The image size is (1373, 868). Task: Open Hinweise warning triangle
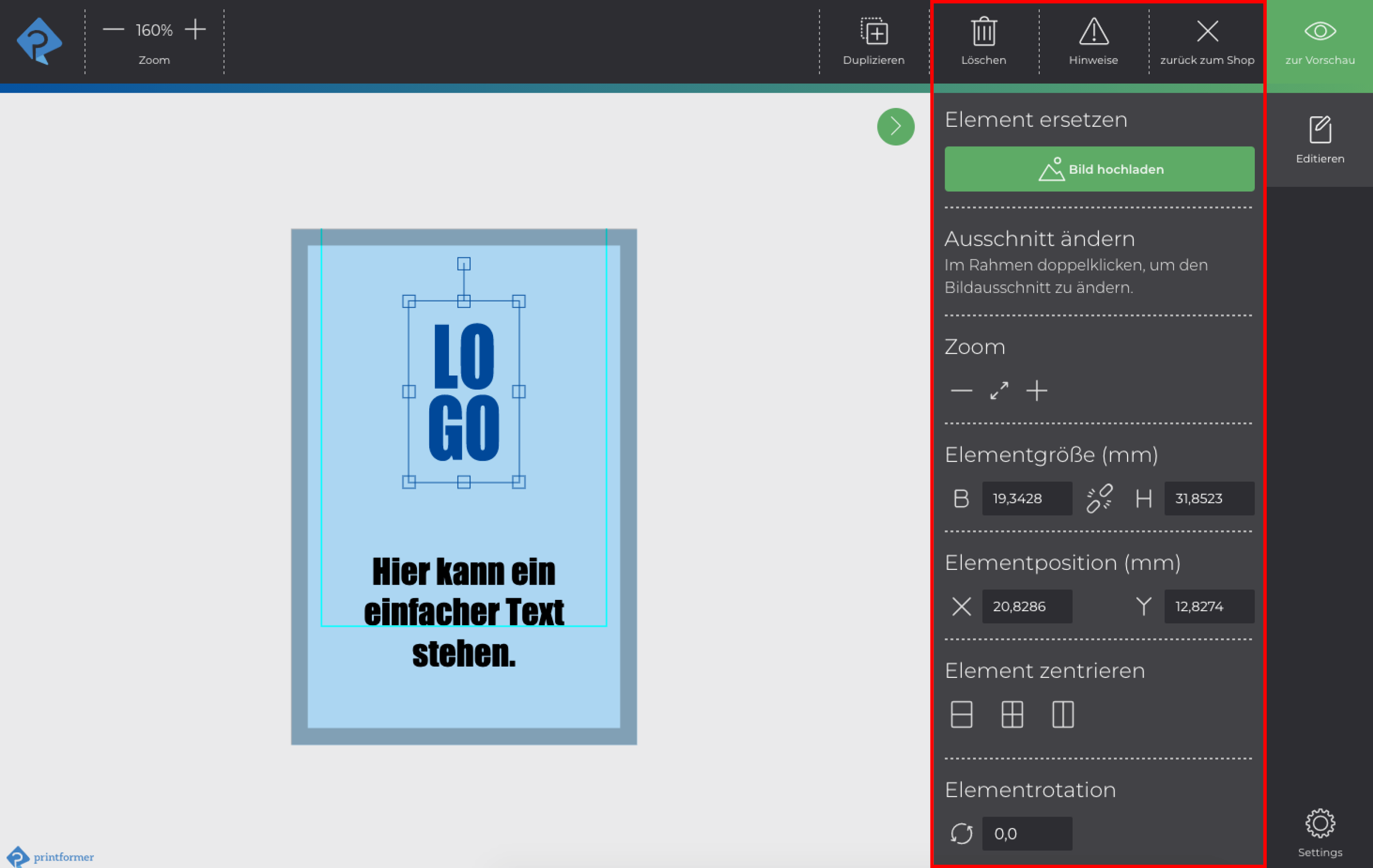1093,32
